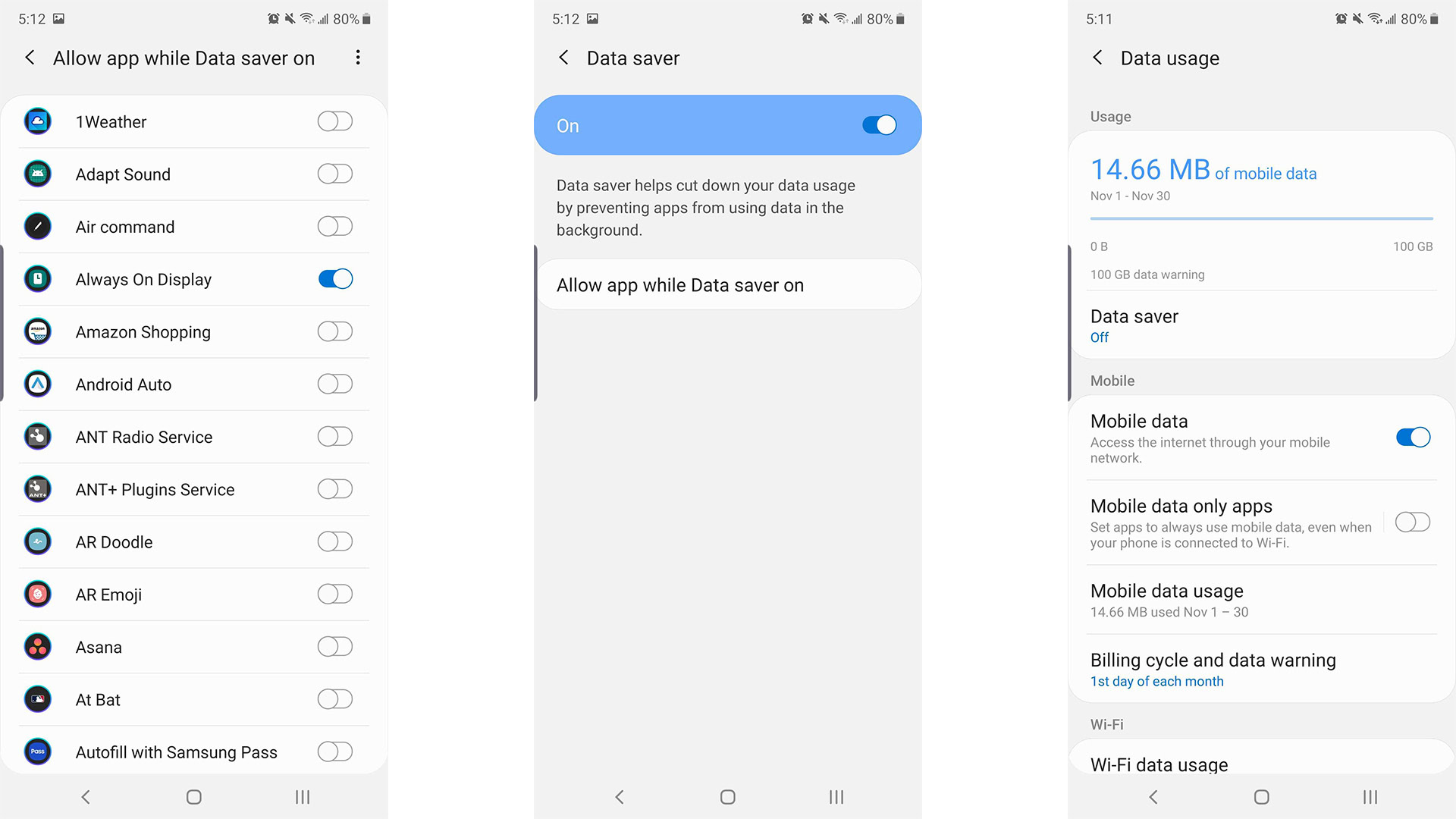Tap the Asana app icon

[x=38, y=647]
